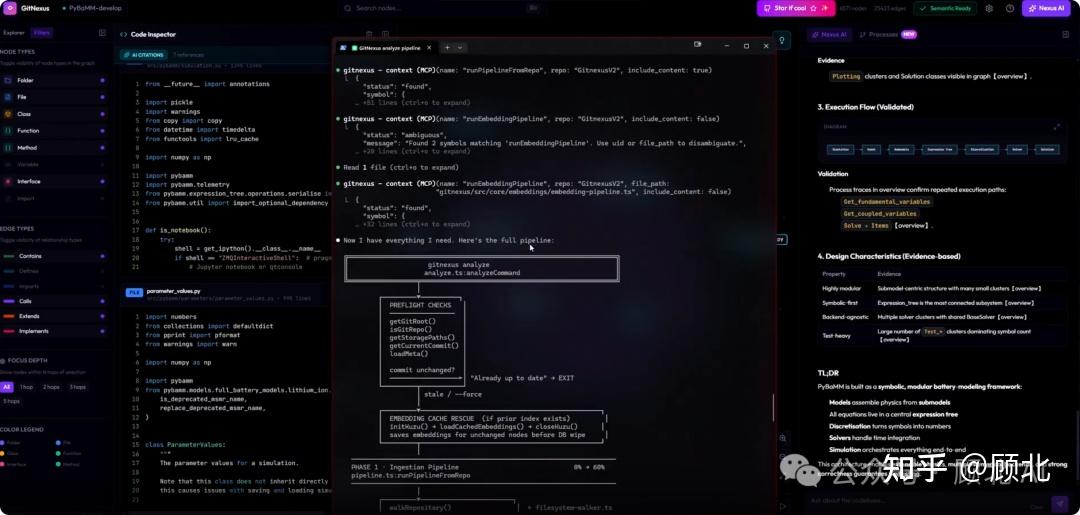This screenshot has height=515, width=1080.
Task: Click the lightbulb icon beside terminal
Action: click(x=781, y=40)
